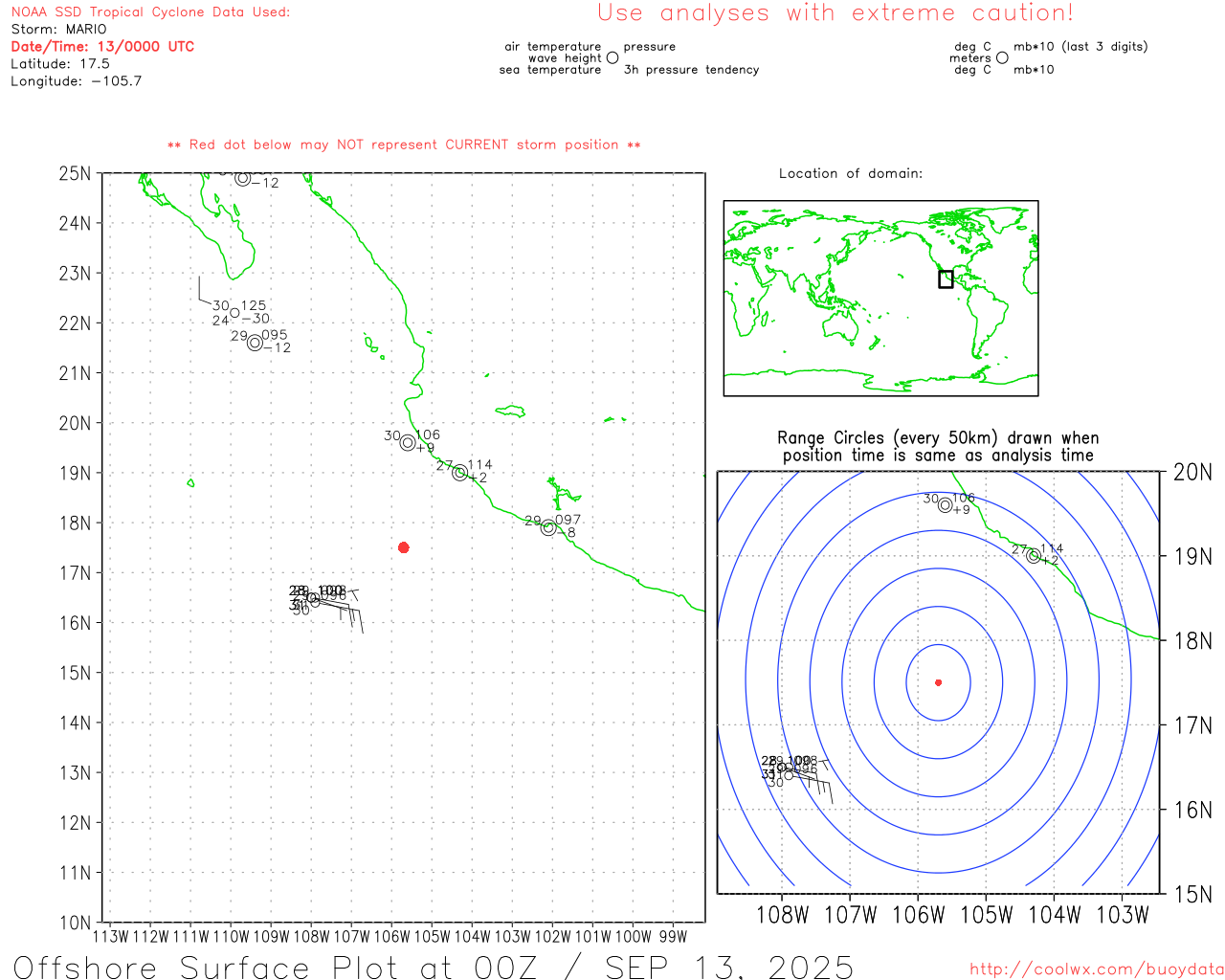Click the world locator map thumbnail
1225x980 pixels.
coord(880,299)
